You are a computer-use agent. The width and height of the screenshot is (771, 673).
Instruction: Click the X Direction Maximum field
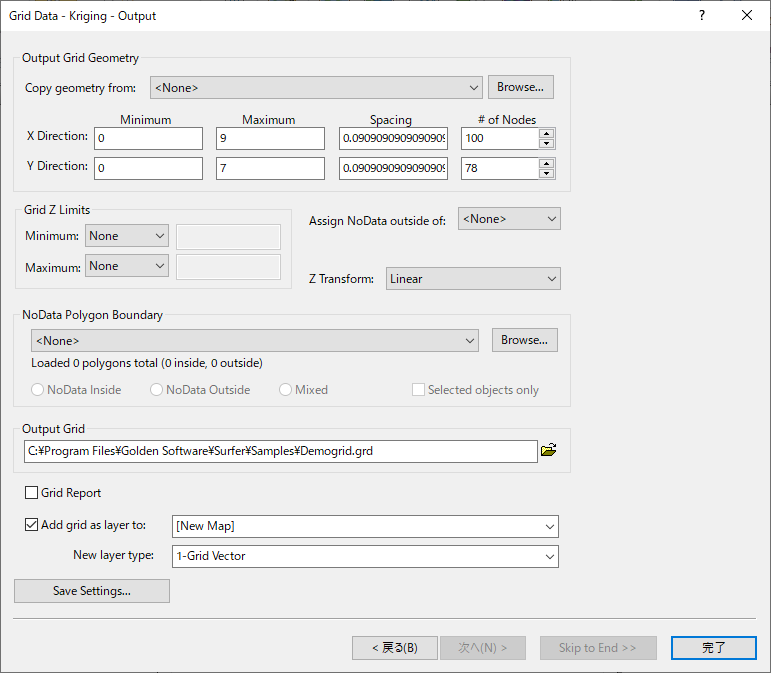click(x=270, y=139)
